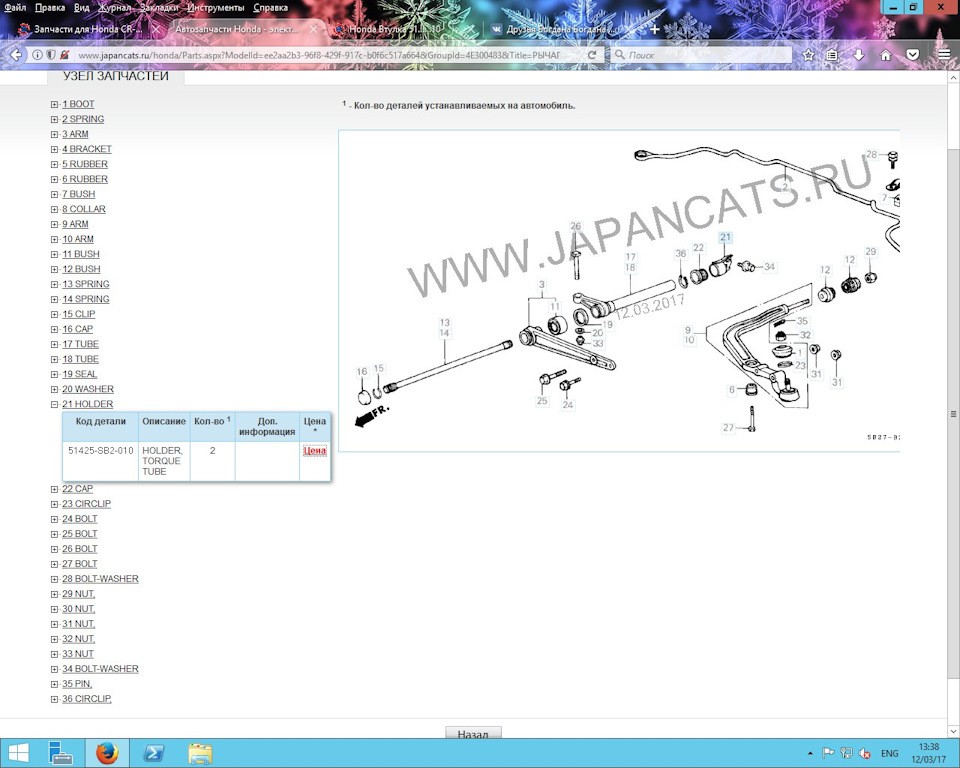
Task: Expand the 22 CAP tree node
Action: pos(54,489)
